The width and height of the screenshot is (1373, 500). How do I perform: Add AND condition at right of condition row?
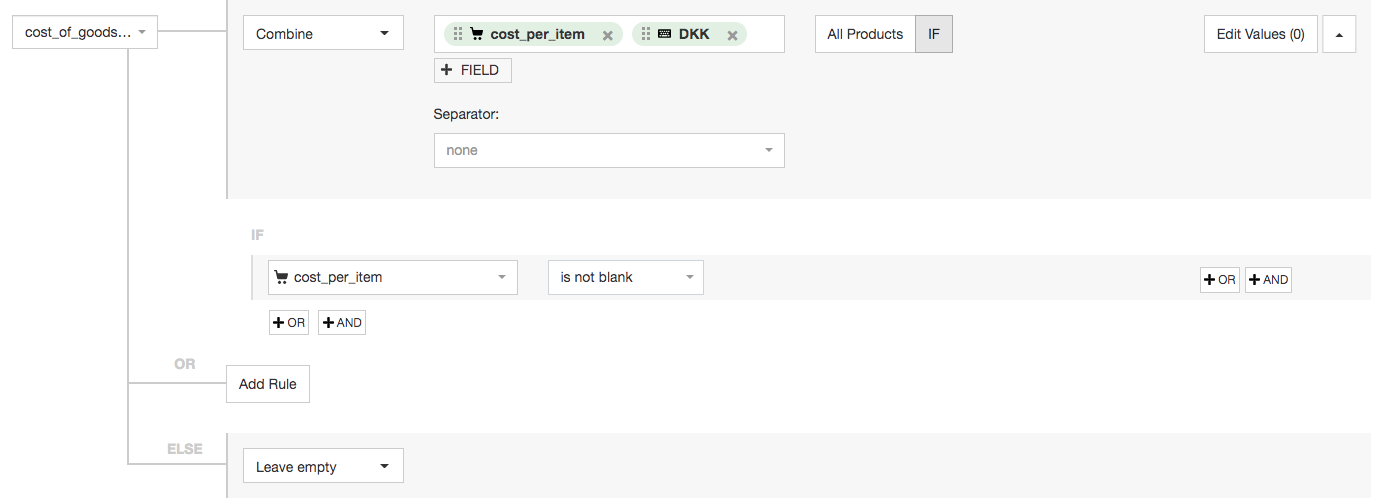click(1268, 280)
